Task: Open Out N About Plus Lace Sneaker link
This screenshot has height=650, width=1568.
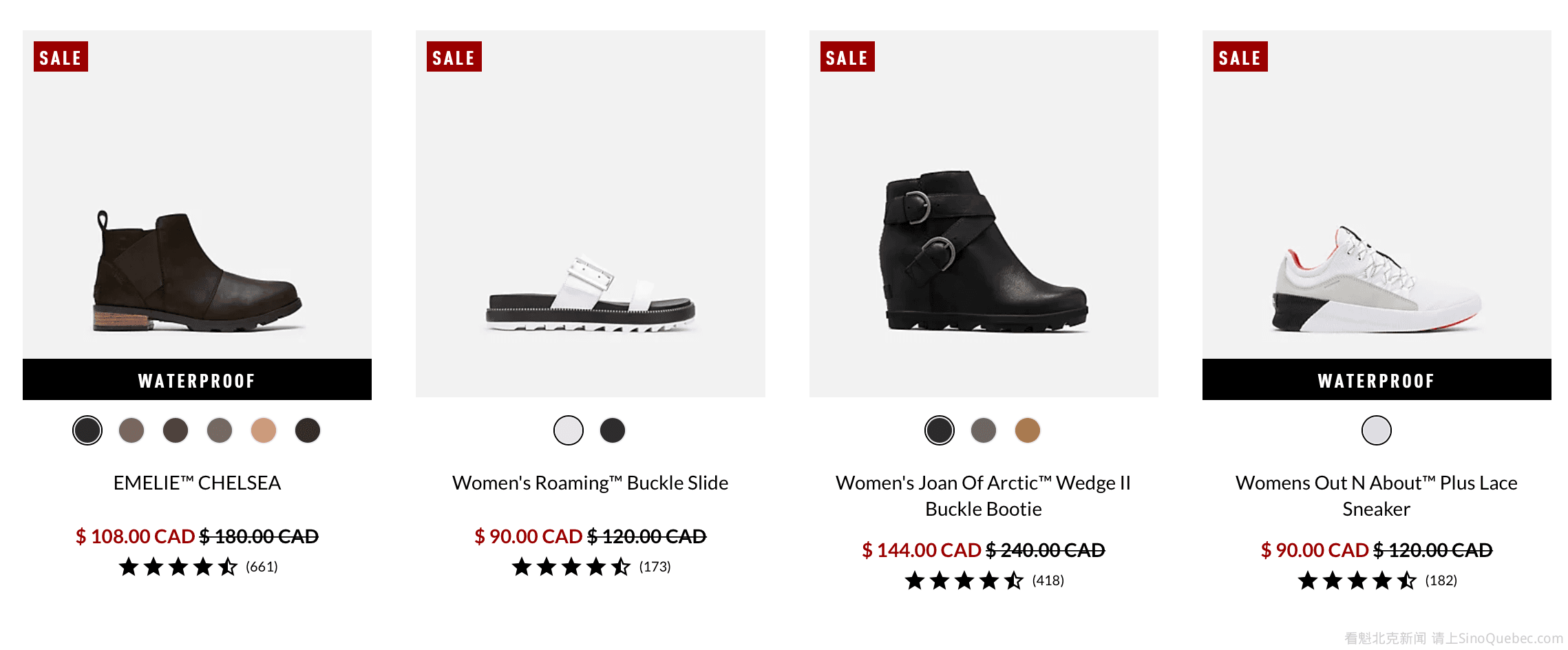Action: [1376, 496]
